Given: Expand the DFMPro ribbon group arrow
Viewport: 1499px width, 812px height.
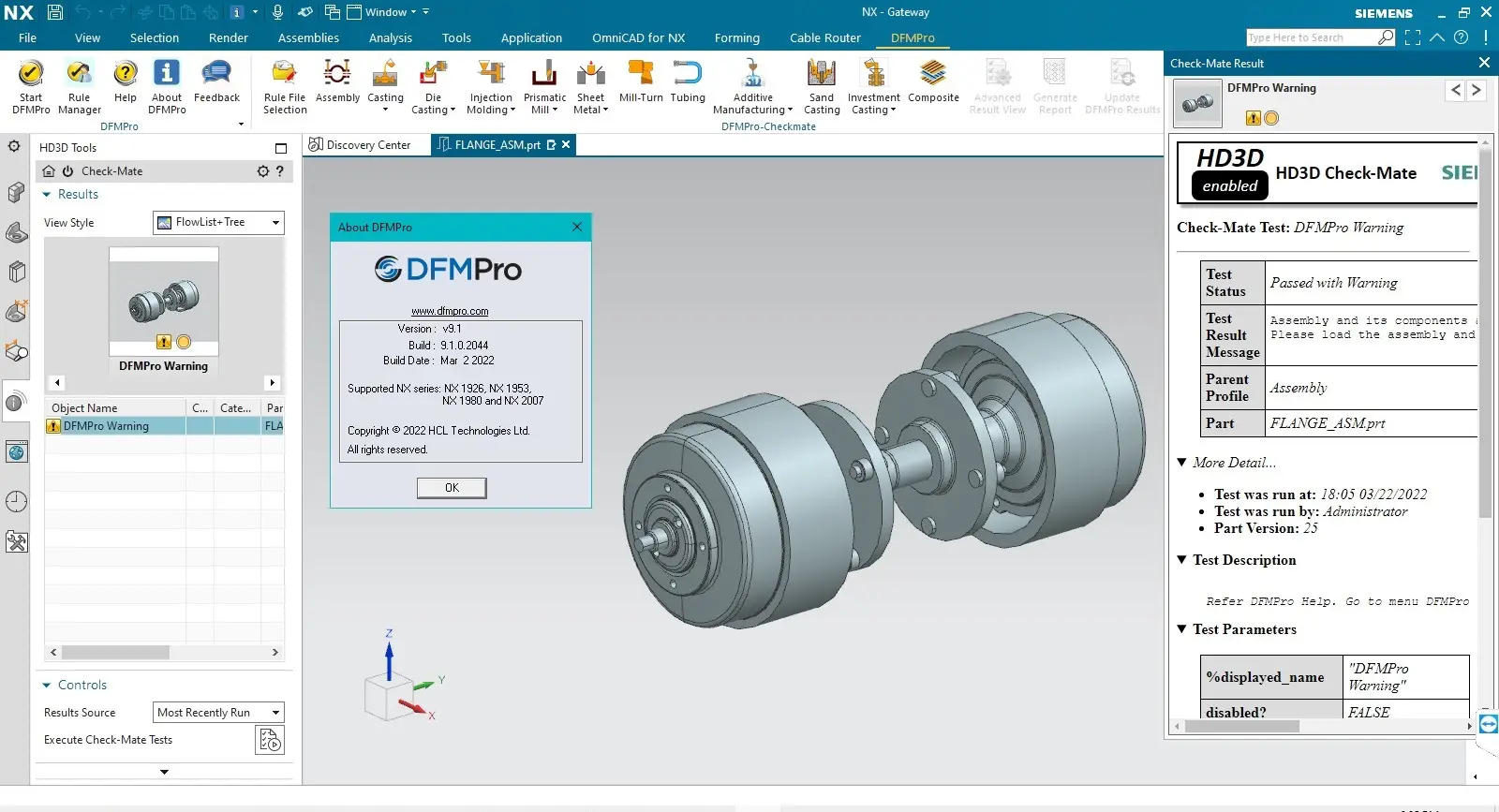Looking at the screenshot, I should click(x=241, y=125).
